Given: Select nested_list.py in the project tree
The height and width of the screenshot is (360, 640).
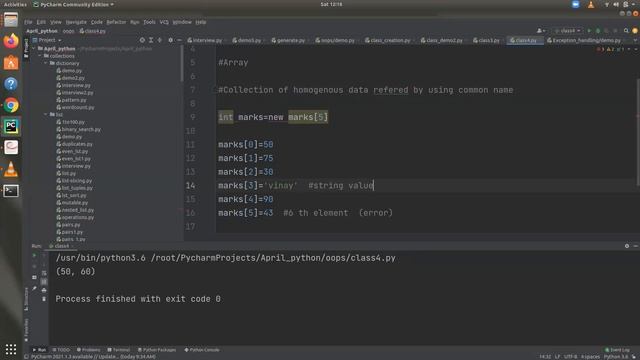Looking at the screenshot, I should point(78,210).
